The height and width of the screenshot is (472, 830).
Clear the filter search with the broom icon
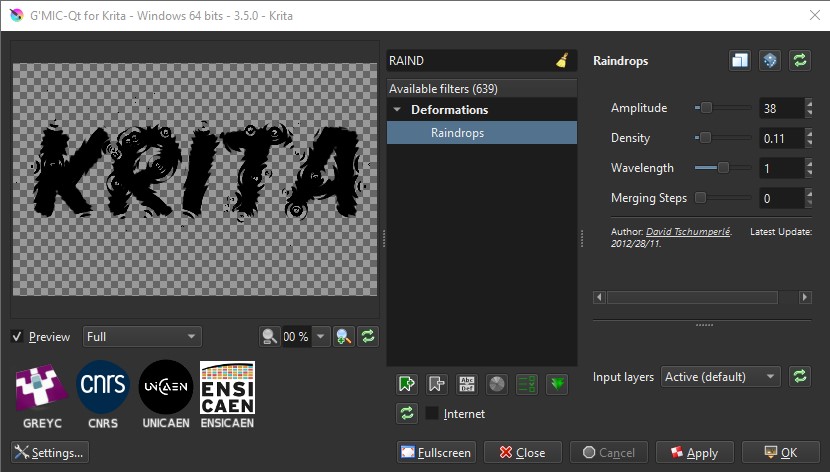[563, 61]
